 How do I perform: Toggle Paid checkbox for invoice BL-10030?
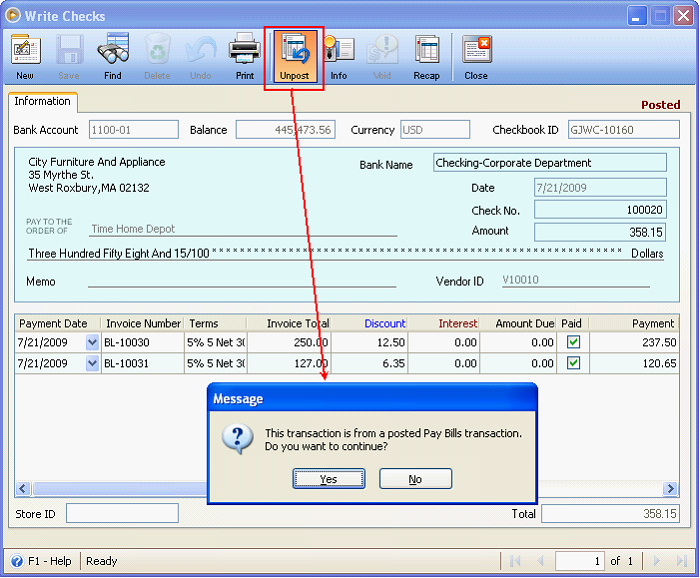(x=573, y=342)
